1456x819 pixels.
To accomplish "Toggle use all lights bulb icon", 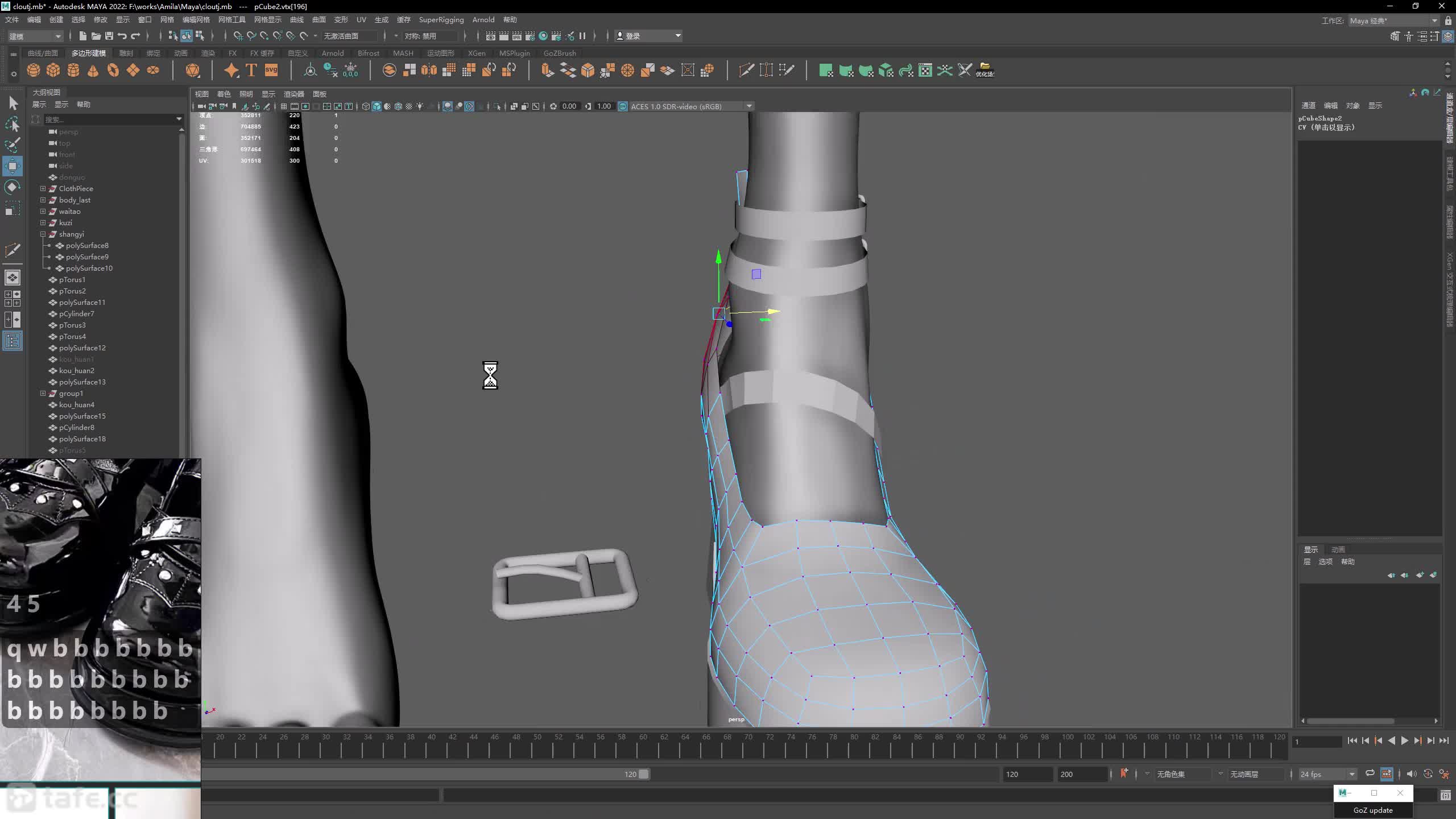I will point(420,106).
